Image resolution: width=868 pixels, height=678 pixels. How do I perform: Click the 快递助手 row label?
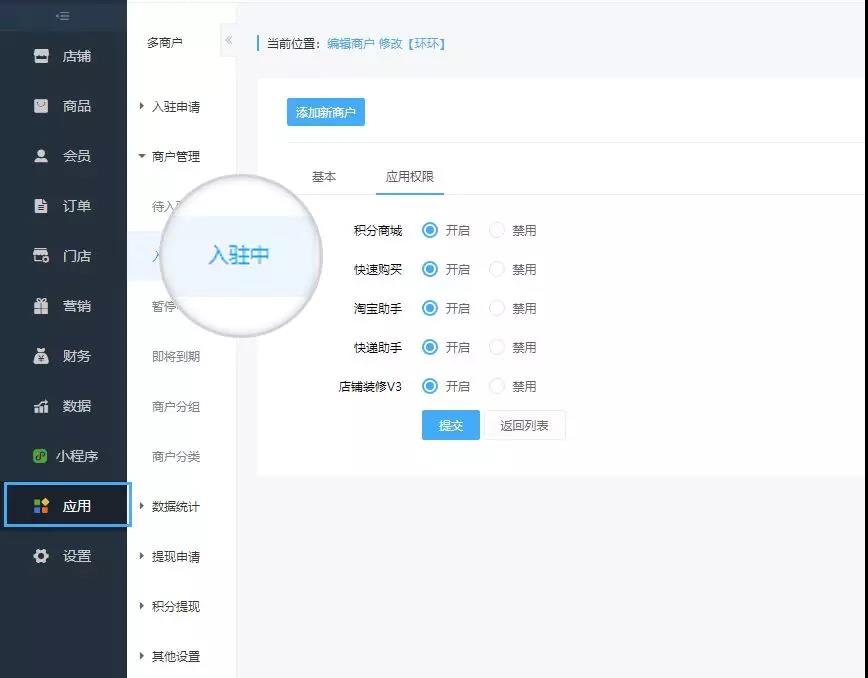(x=378, y=348)
